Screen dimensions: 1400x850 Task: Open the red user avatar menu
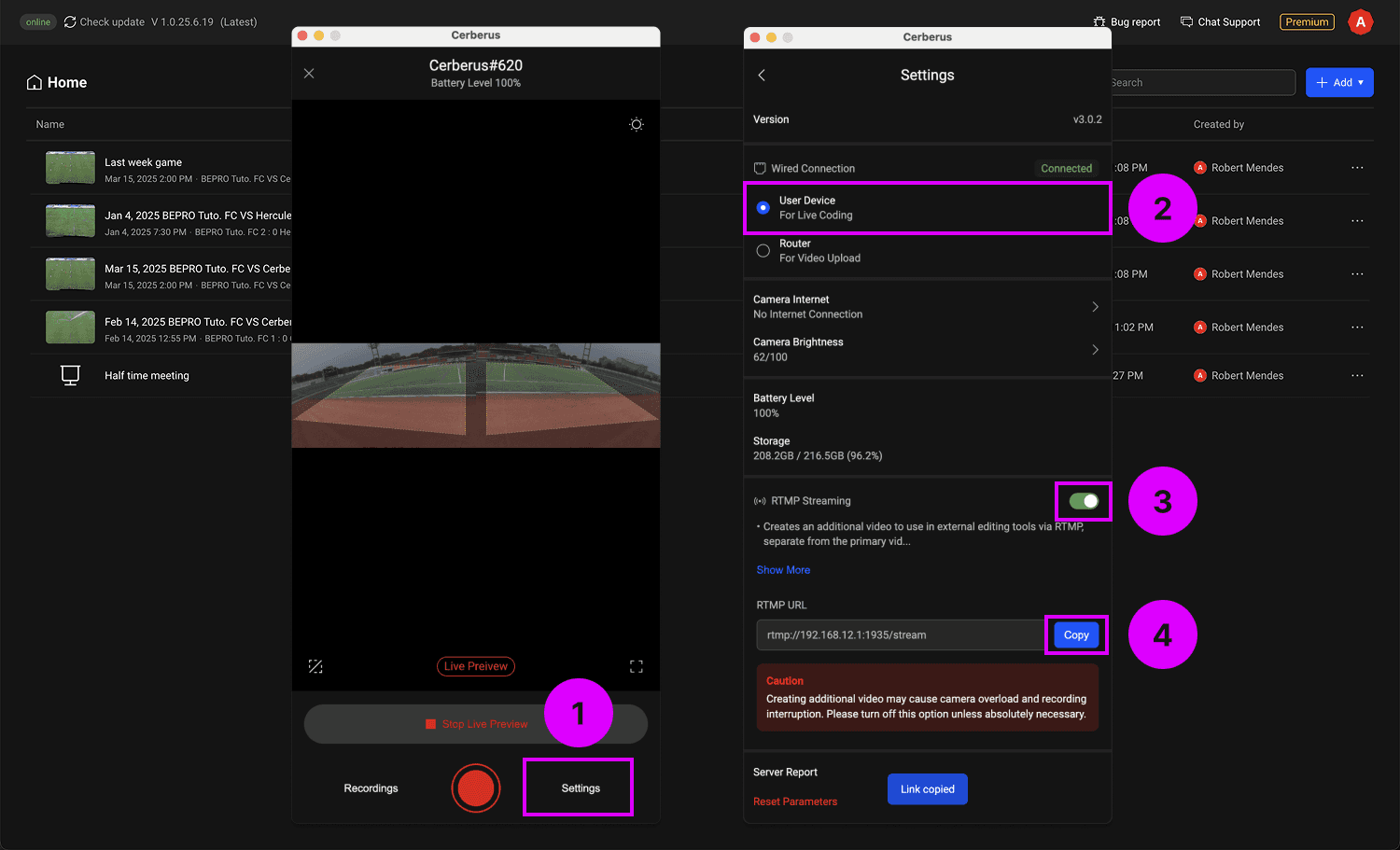pyautogui.click(x=1361, y=21)
